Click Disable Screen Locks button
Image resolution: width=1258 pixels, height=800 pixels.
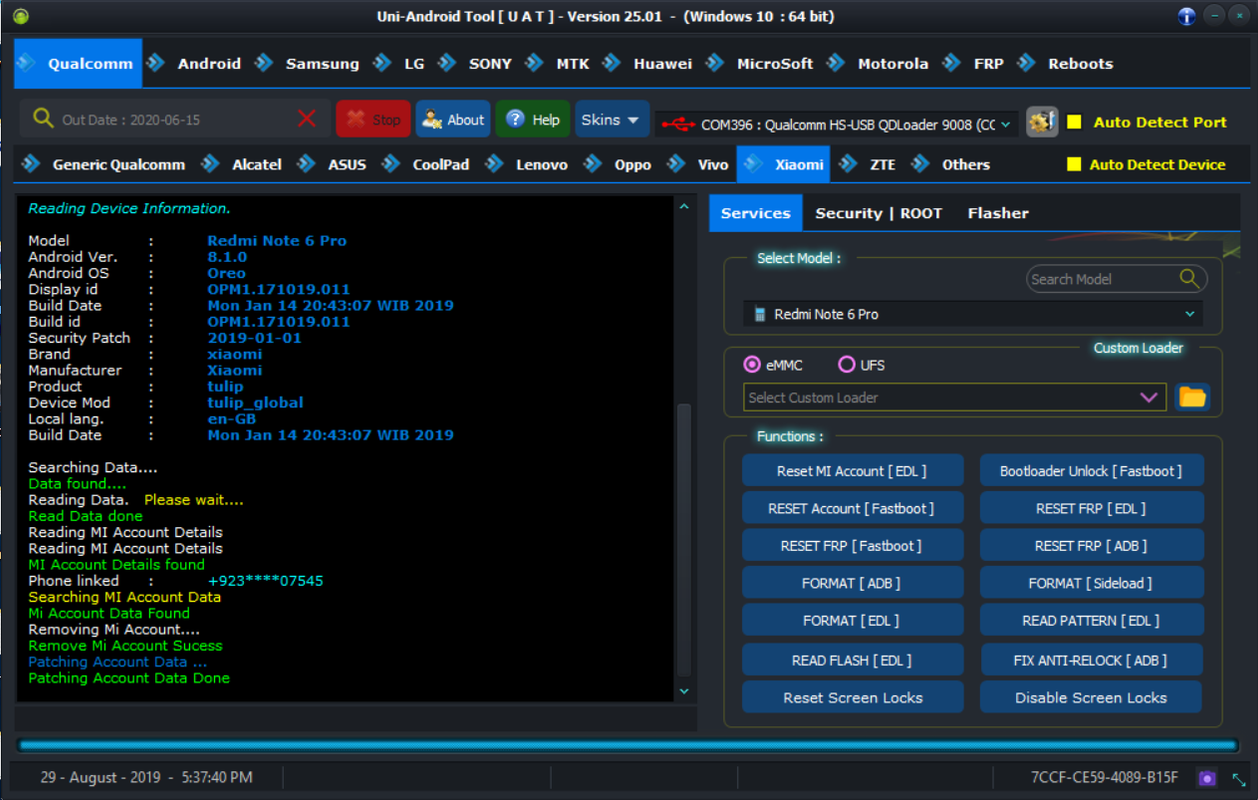[x=1091, y=698]
